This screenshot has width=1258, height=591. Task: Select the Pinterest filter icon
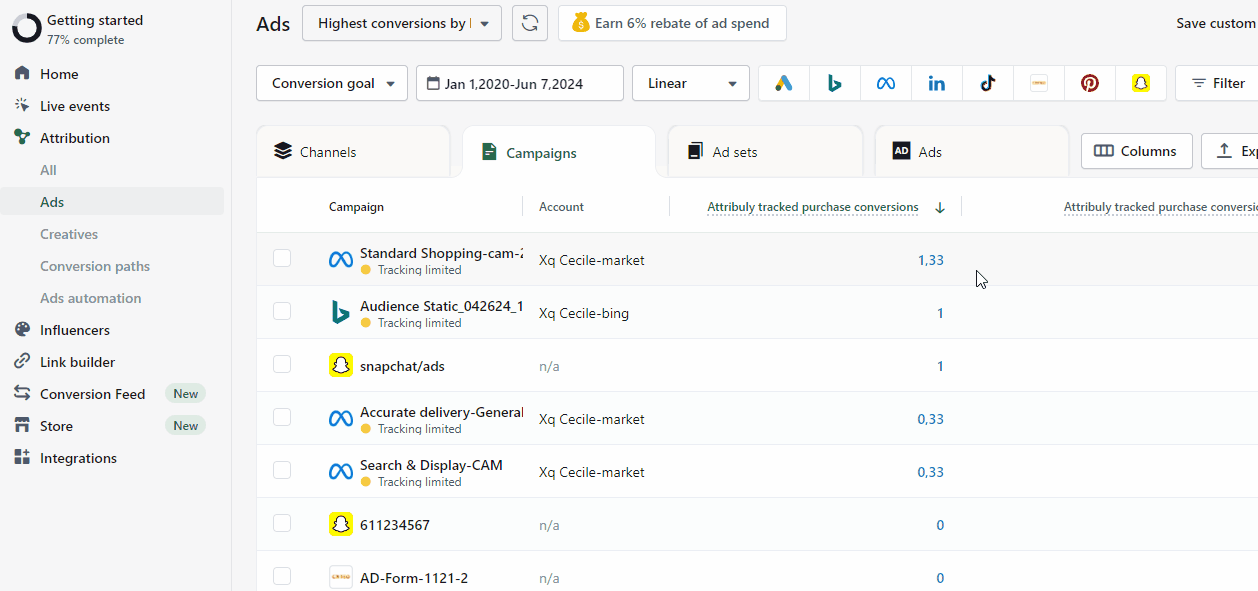[x=1090, y=84]
